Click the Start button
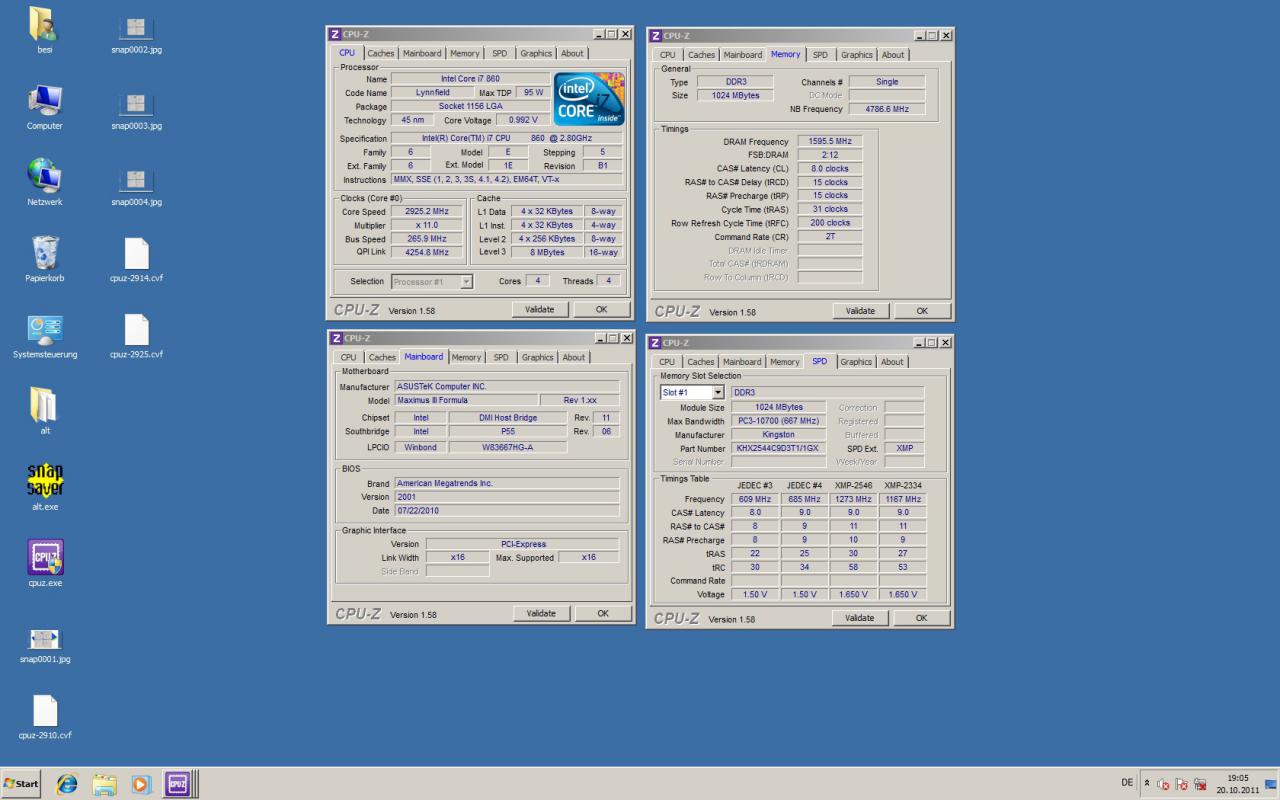1280x800 pixels. click(22, 784)
